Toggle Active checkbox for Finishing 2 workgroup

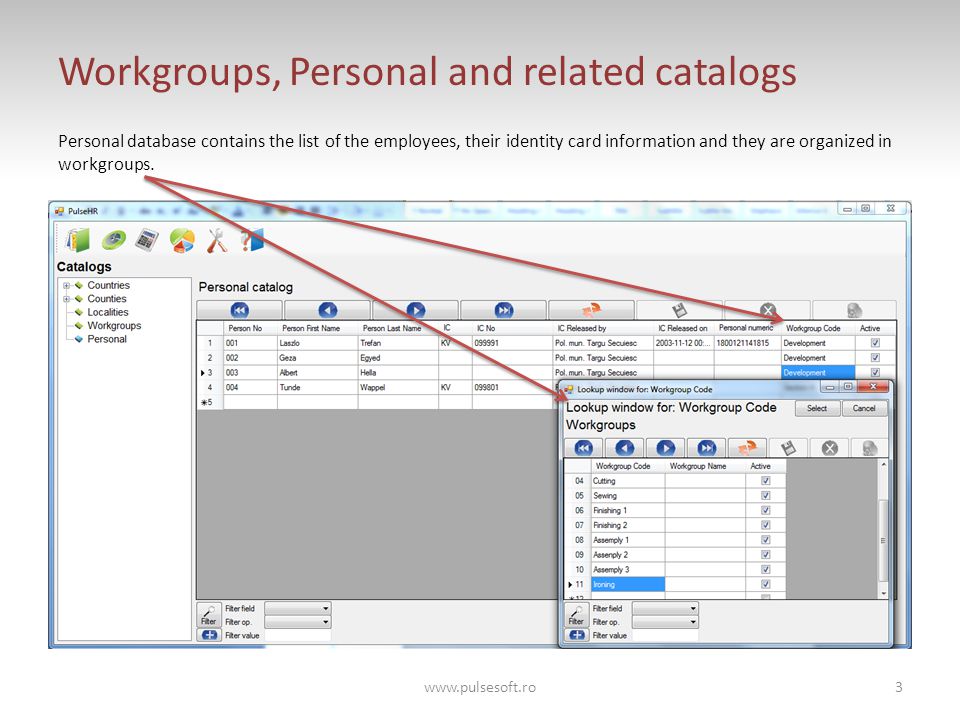coord(765,525)
